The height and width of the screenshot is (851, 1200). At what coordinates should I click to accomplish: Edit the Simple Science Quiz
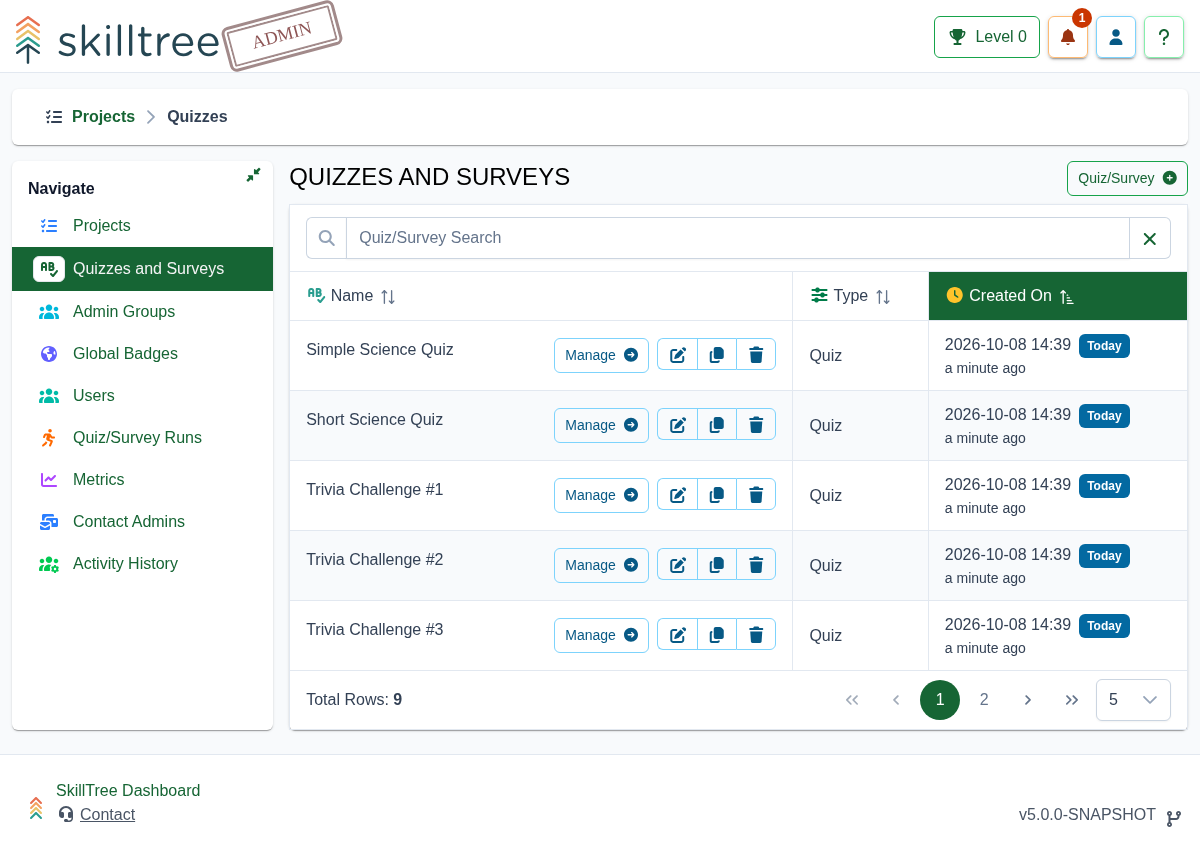click(677, 354)
